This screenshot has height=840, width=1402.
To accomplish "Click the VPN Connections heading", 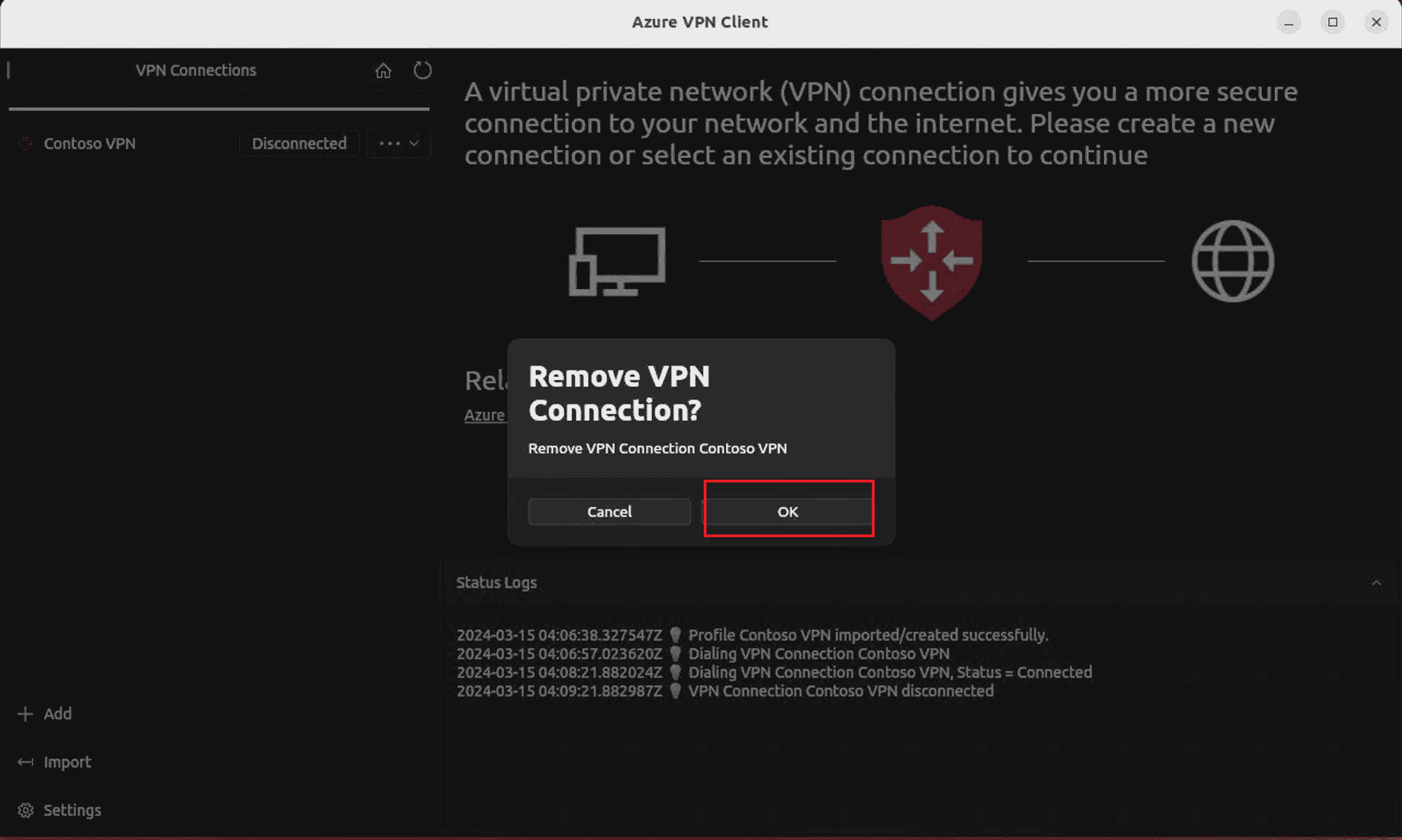I will point(196,71).
